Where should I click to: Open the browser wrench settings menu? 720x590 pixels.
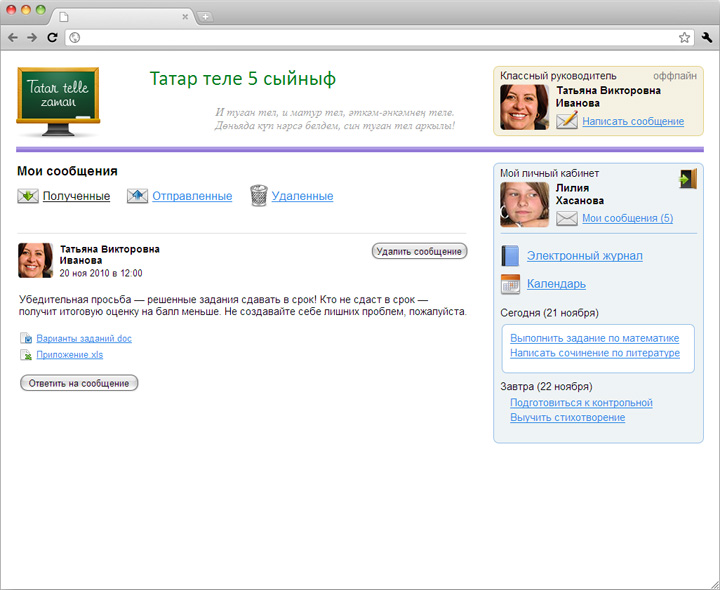tap(707, 38)
